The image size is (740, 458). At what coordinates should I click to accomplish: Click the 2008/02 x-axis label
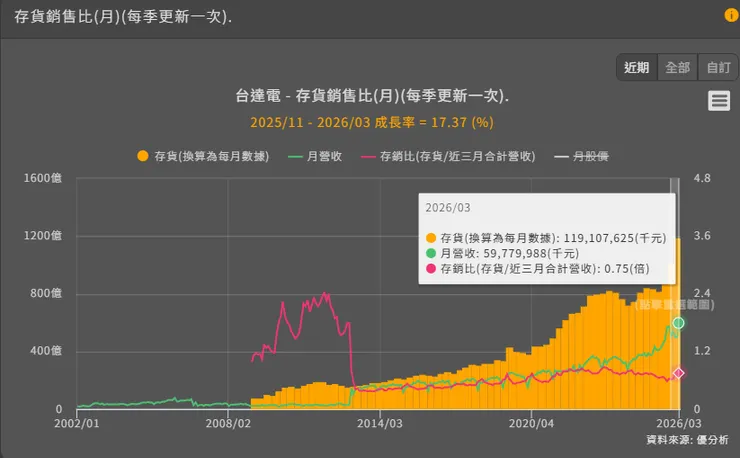[x=228, y=423]
